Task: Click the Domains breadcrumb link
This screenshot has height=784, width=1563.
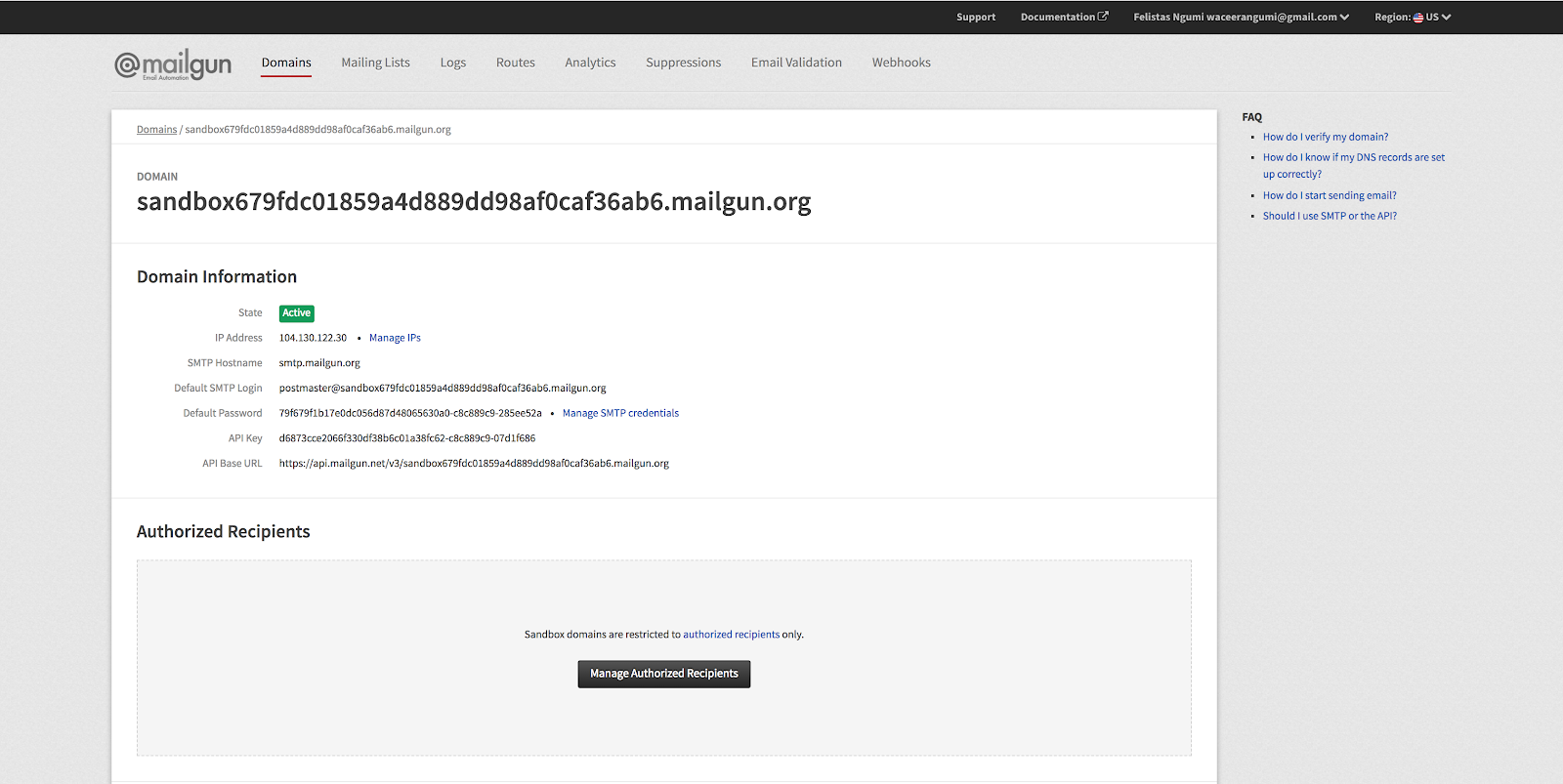Action: click(156, 129)
